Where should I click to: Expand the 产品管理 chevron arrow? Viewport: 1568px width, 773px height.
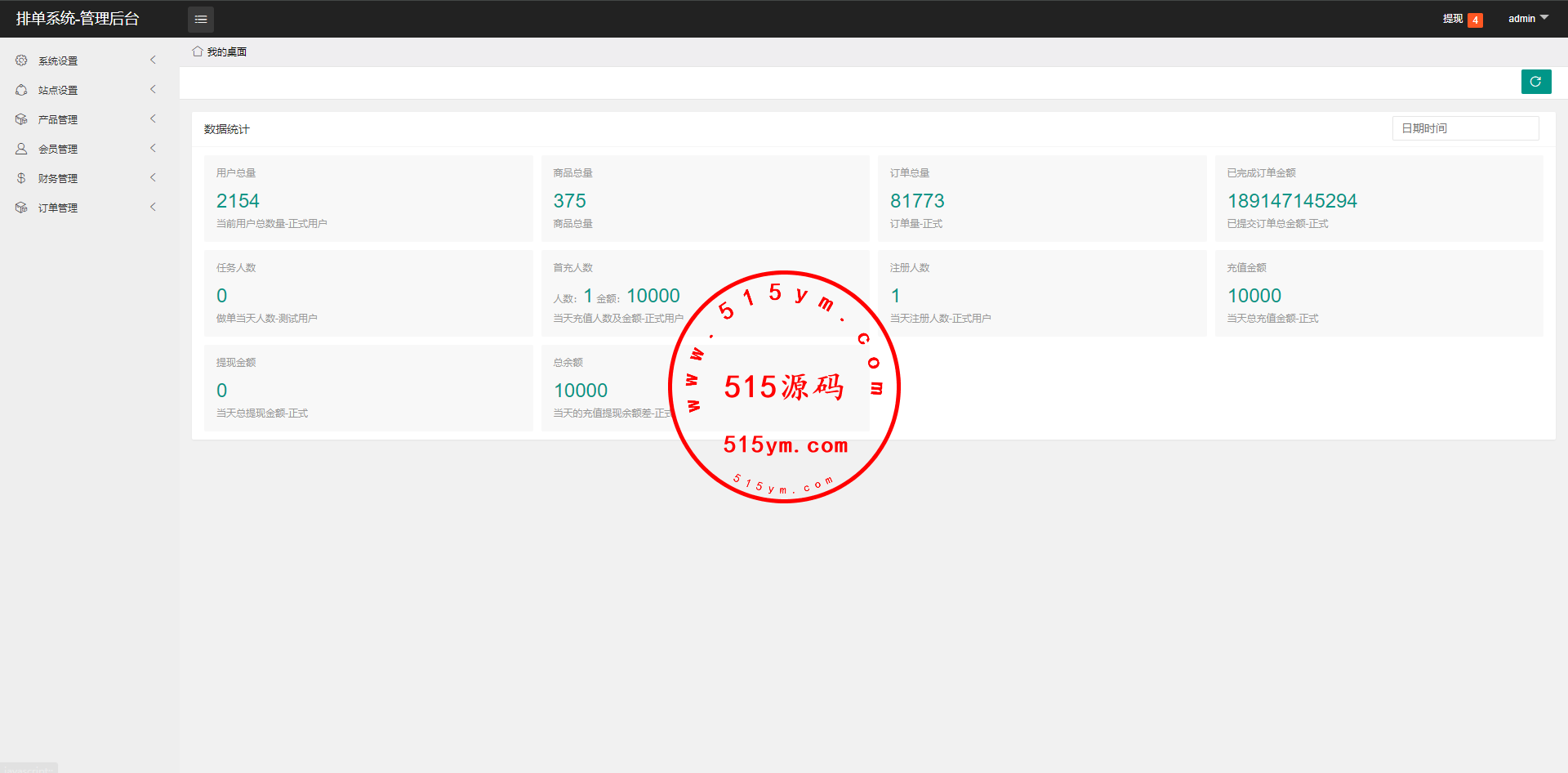point(153,119)
